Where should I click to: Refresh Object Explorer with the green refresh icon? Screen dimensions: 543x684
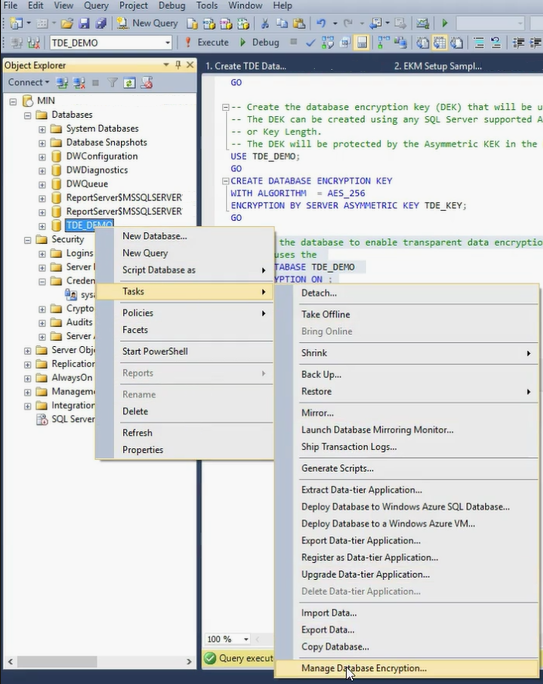[x=130, y=82]
